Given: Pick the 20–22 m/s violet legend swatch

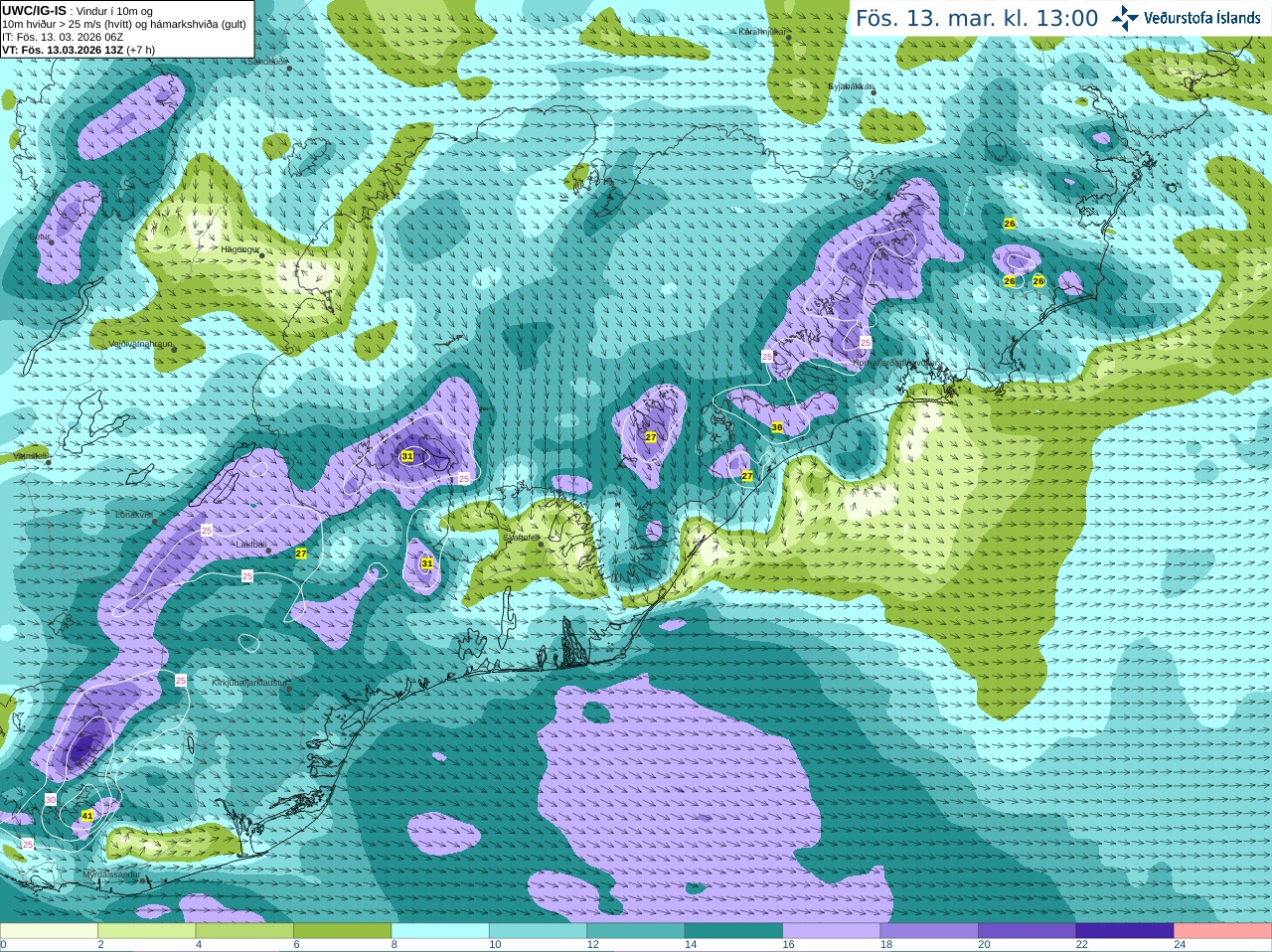Looking at the screenshot, I should pyautogui.click(x=1028, y=931).
